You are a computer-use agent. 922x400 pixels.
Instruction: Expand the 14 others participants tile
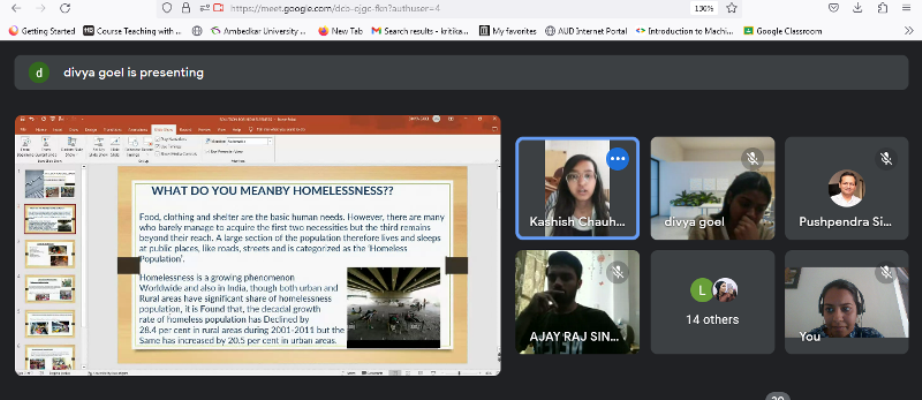(x=713, y=303)
